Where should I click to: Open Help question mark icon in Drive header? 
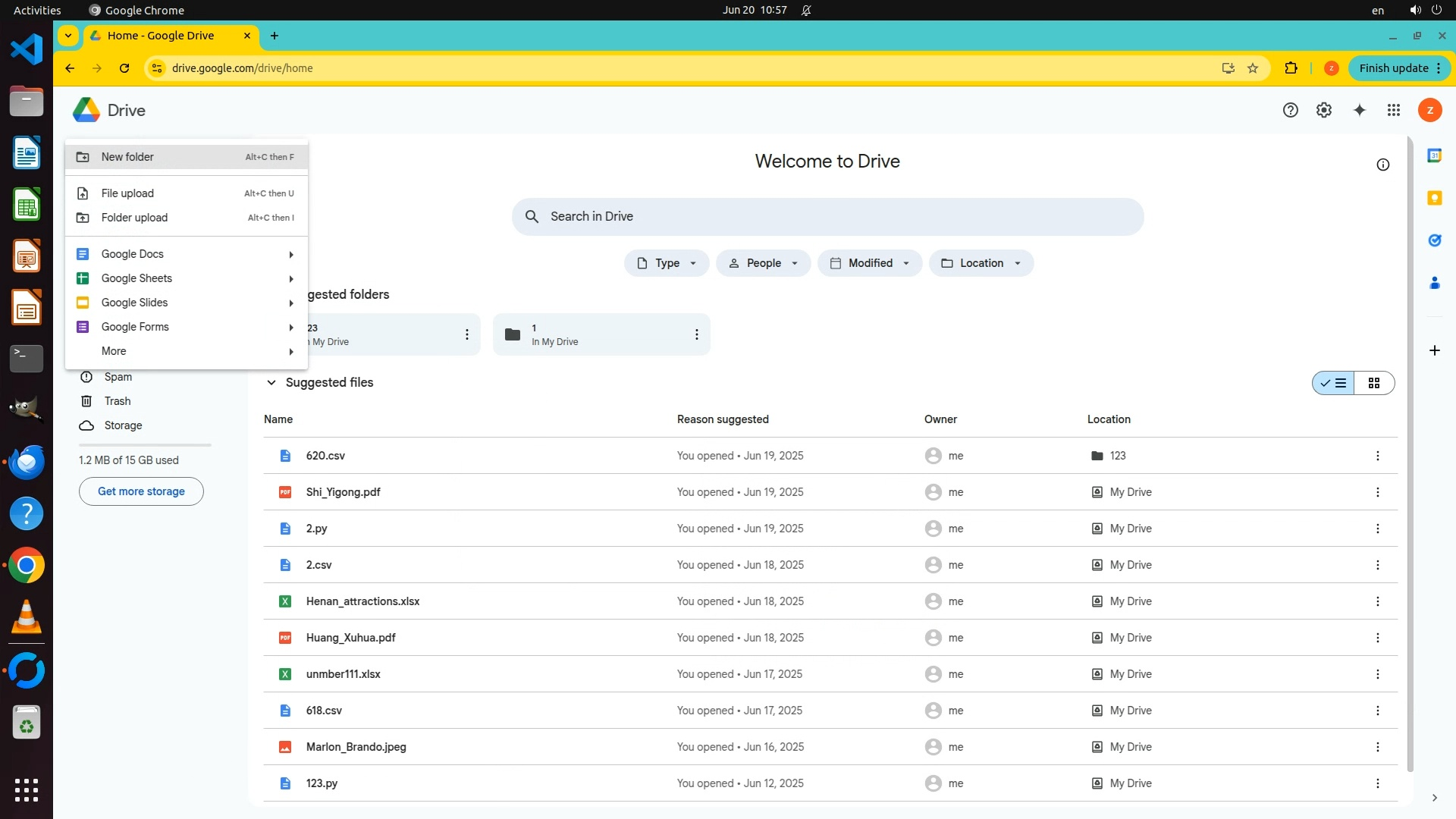tap(1290, 110)
